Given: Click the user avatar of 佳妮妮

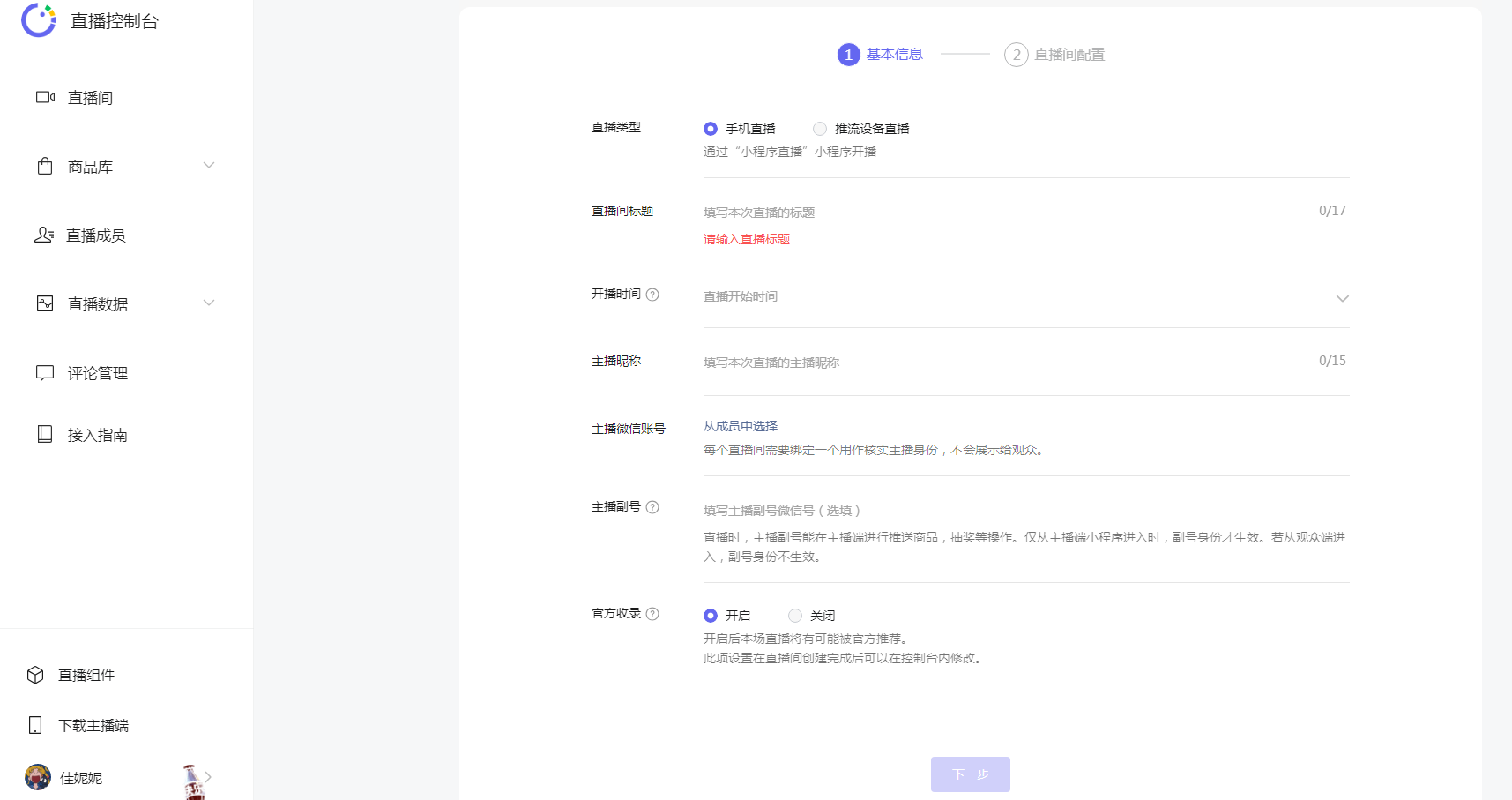Looking at the screenshot, I should pos(38,777).
